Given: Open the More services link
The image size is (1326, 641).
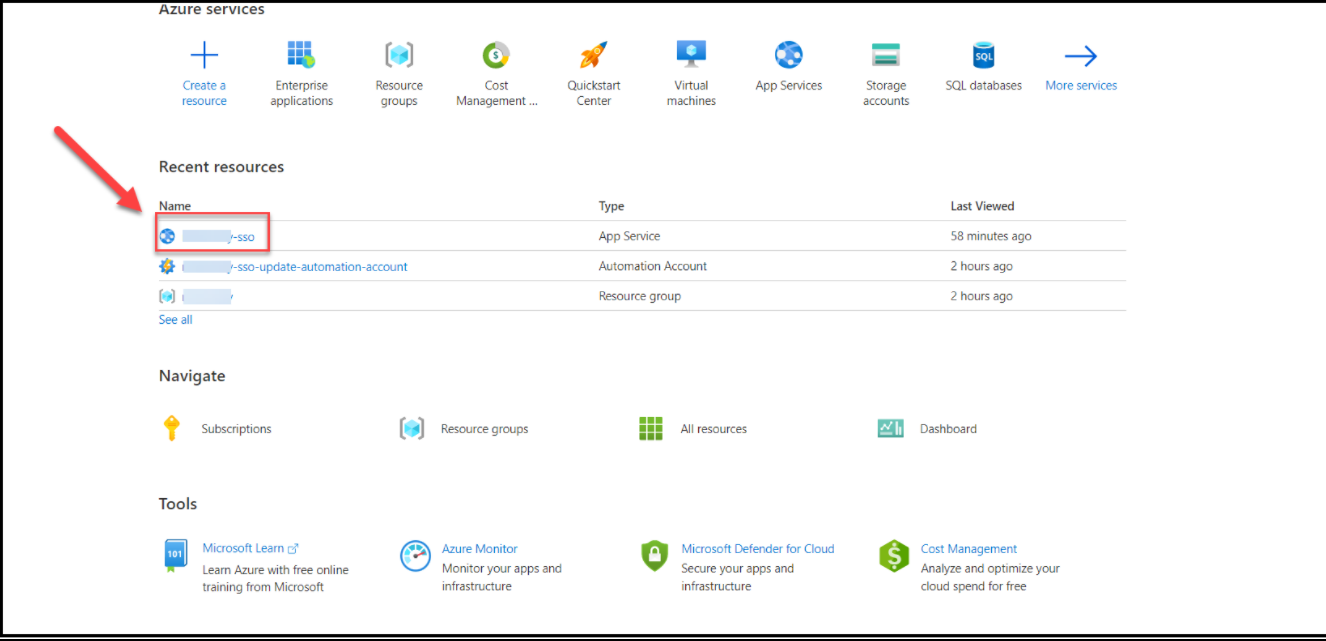Looking at the screenshot, I should 1081,85.
